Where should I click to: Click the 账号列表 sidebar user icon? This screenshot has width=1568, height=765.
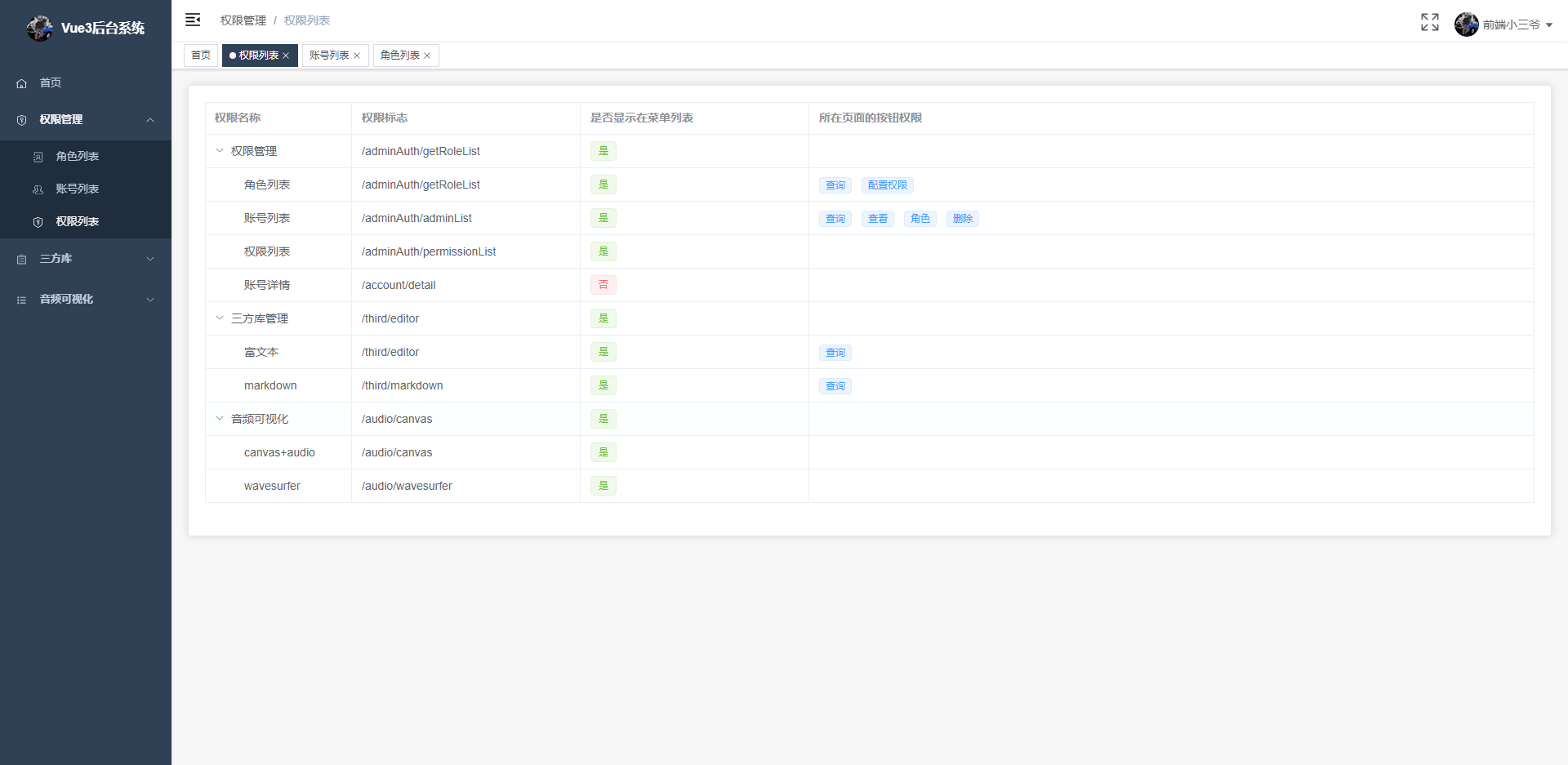click(38, 189)
